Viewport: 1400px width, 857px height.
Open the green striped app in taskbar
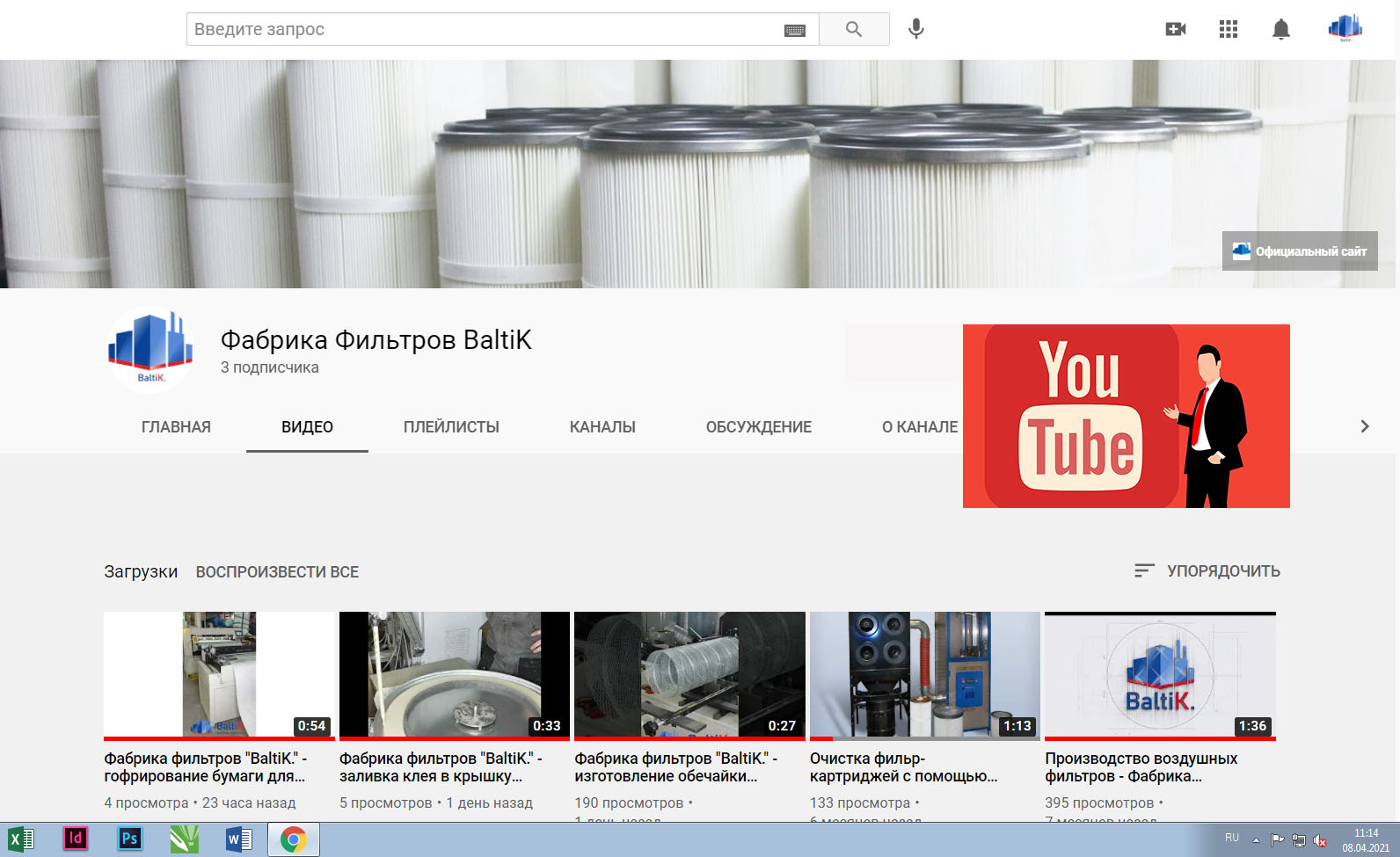pyautogui.click(x=184, y=839)
